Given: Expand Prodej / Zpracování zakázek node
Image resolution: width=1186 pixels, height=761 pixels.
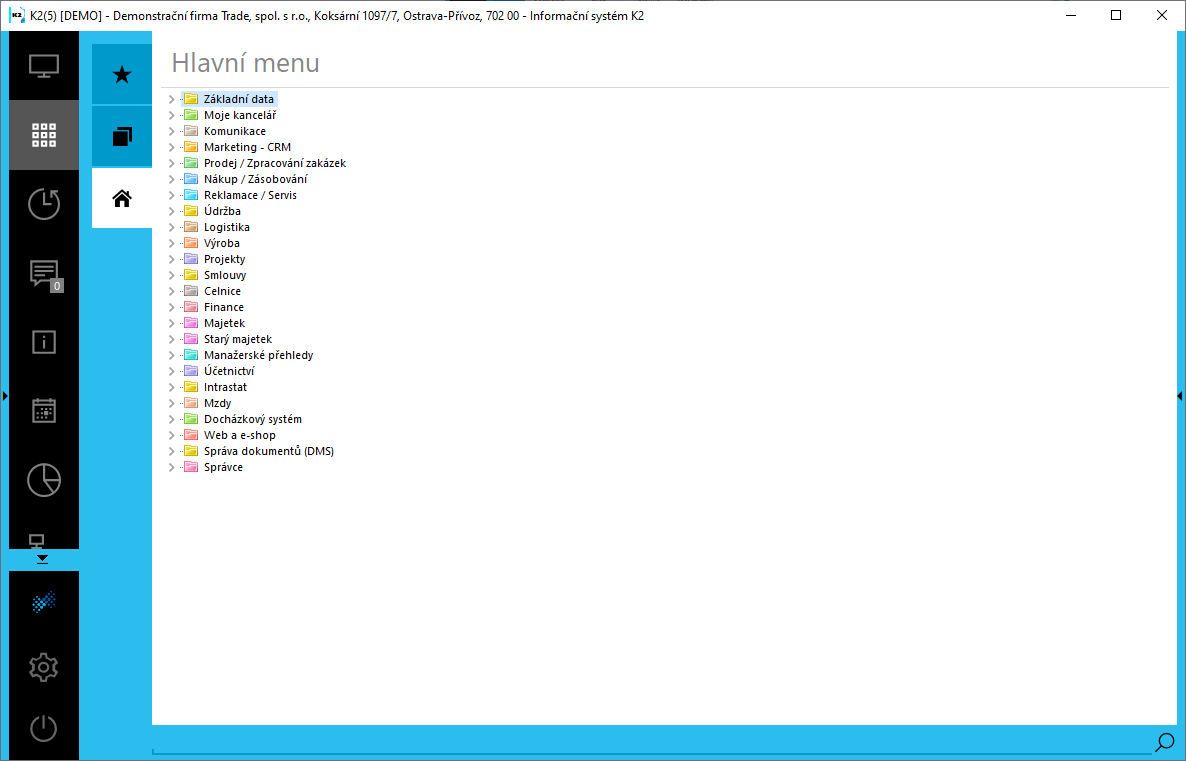Looking at the screenshot, I should [x=172, y=163].
